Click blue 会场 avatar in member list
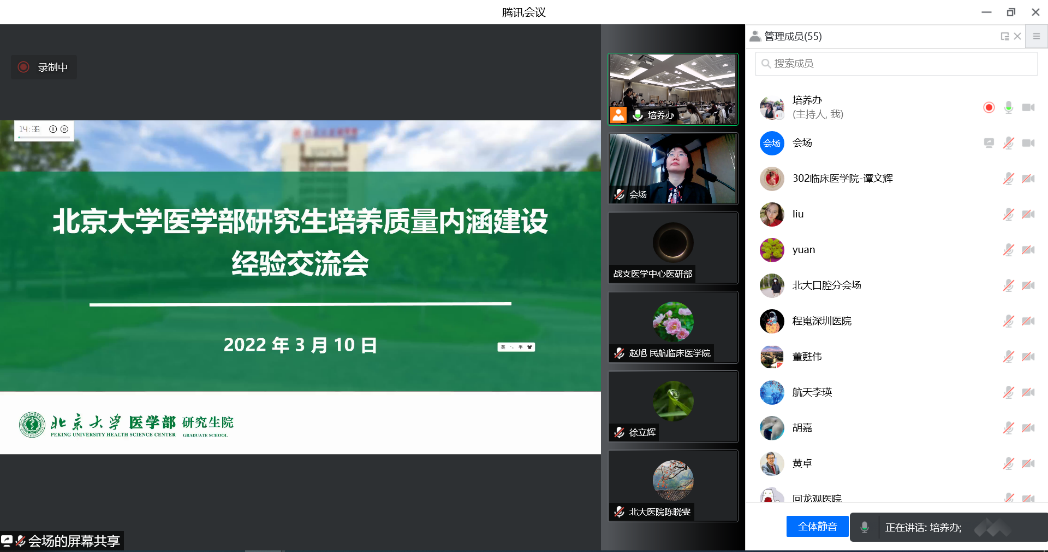The width and height of the screenshot is (1048, 552). [772, 143]
